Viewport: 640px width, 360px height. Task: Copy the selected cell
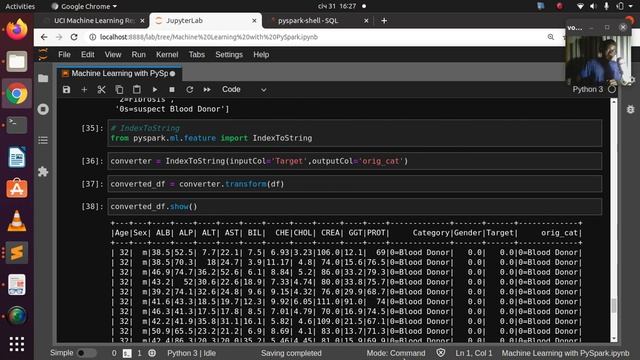tap(119, 89)
